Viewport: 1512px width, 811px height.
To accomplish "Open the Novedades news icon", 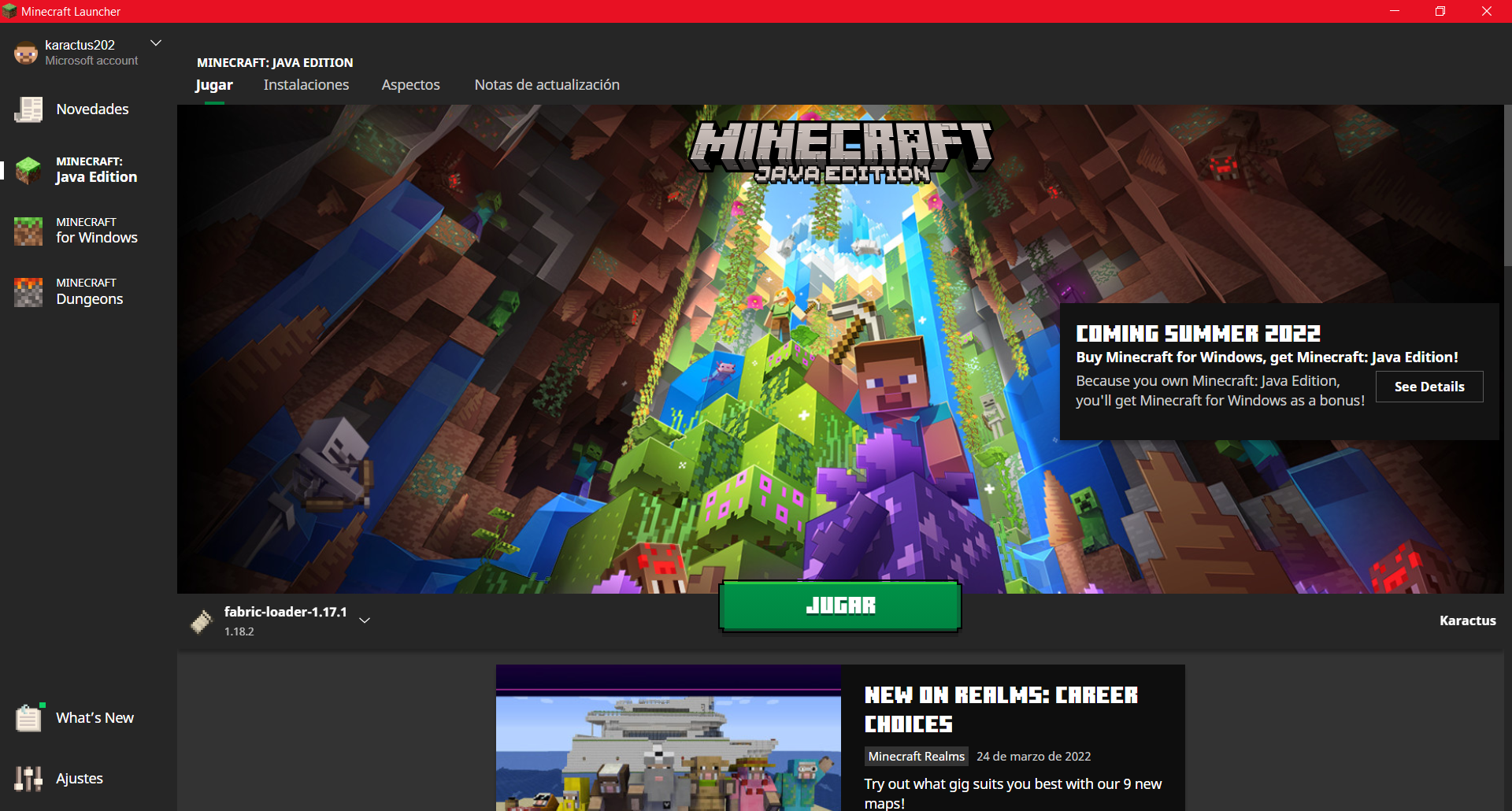I will pyautogui.click(x=29, y=109).
